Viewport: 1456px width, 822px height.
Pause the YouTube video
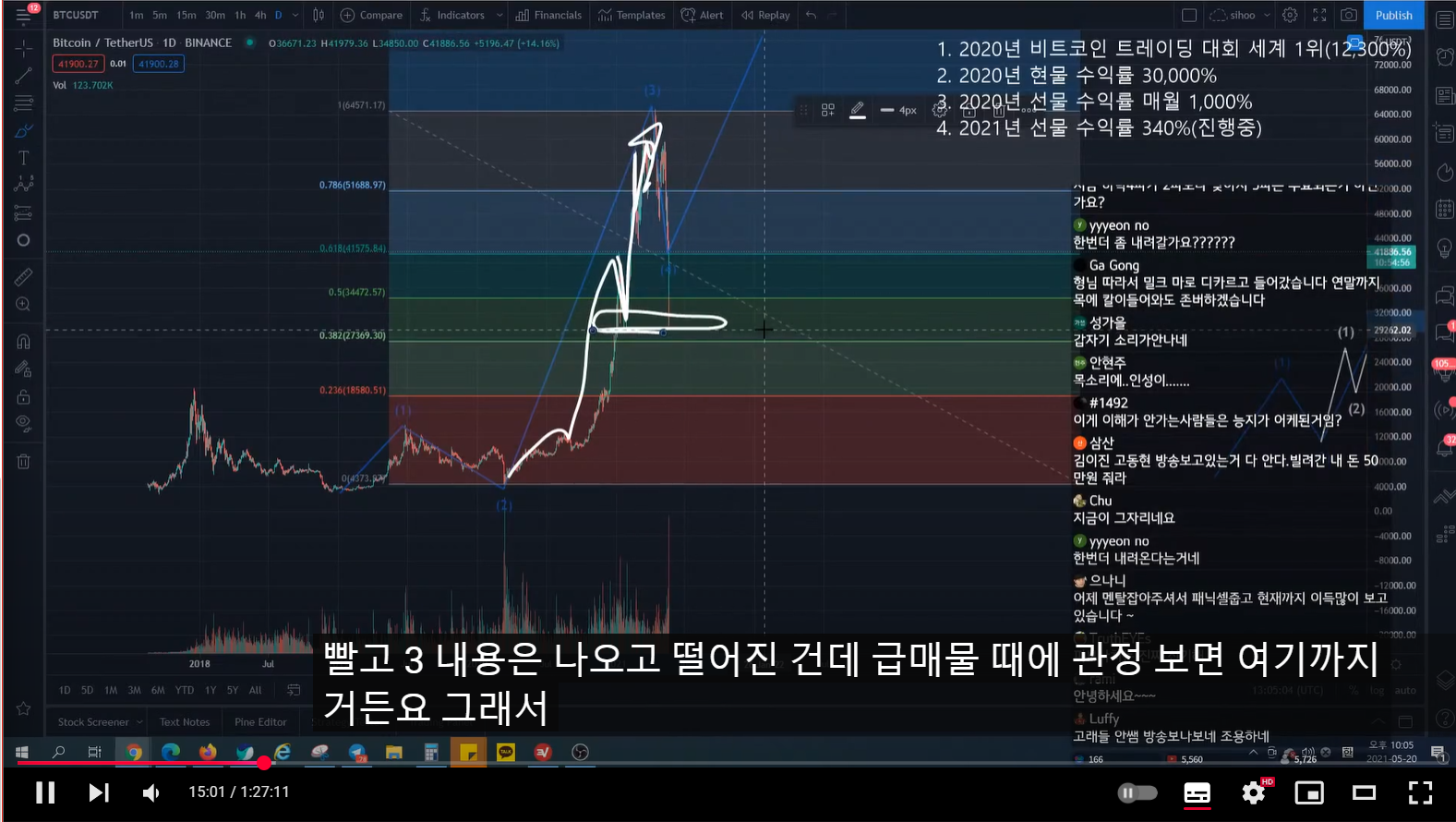(x=45, y=792)
